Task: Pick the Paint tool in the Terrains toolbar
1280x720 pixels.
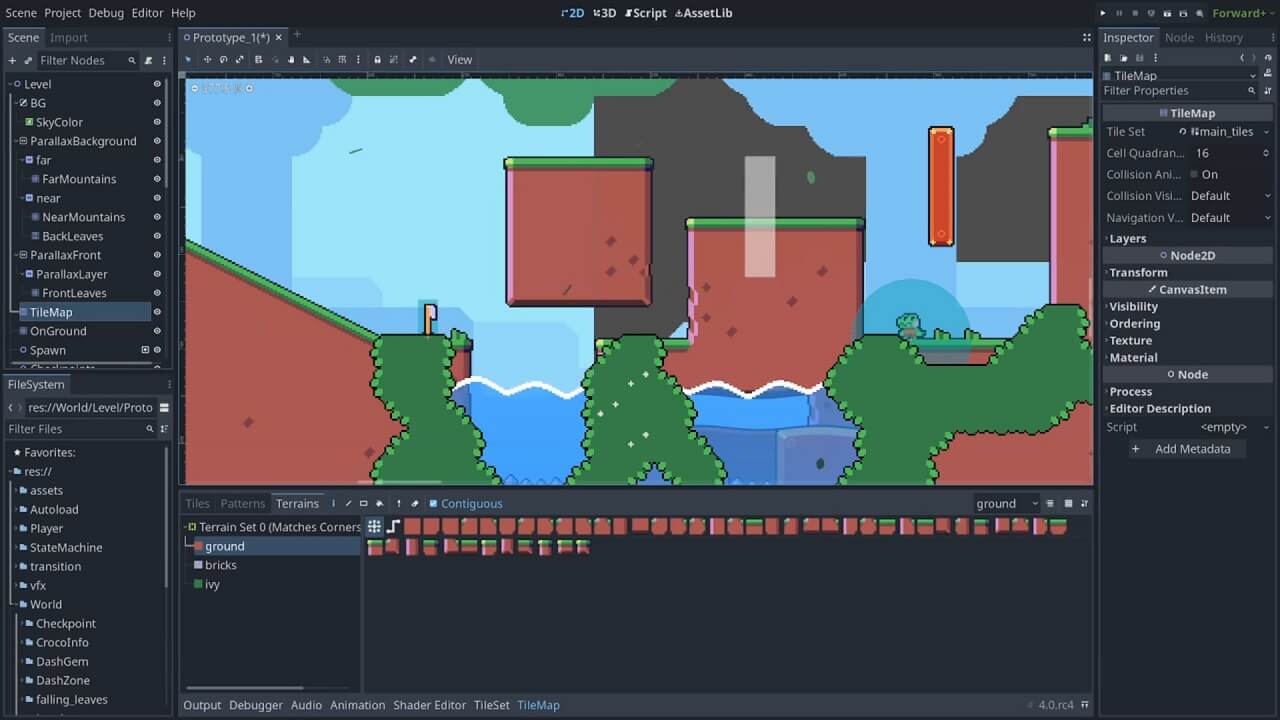Action: pos(333,503)
